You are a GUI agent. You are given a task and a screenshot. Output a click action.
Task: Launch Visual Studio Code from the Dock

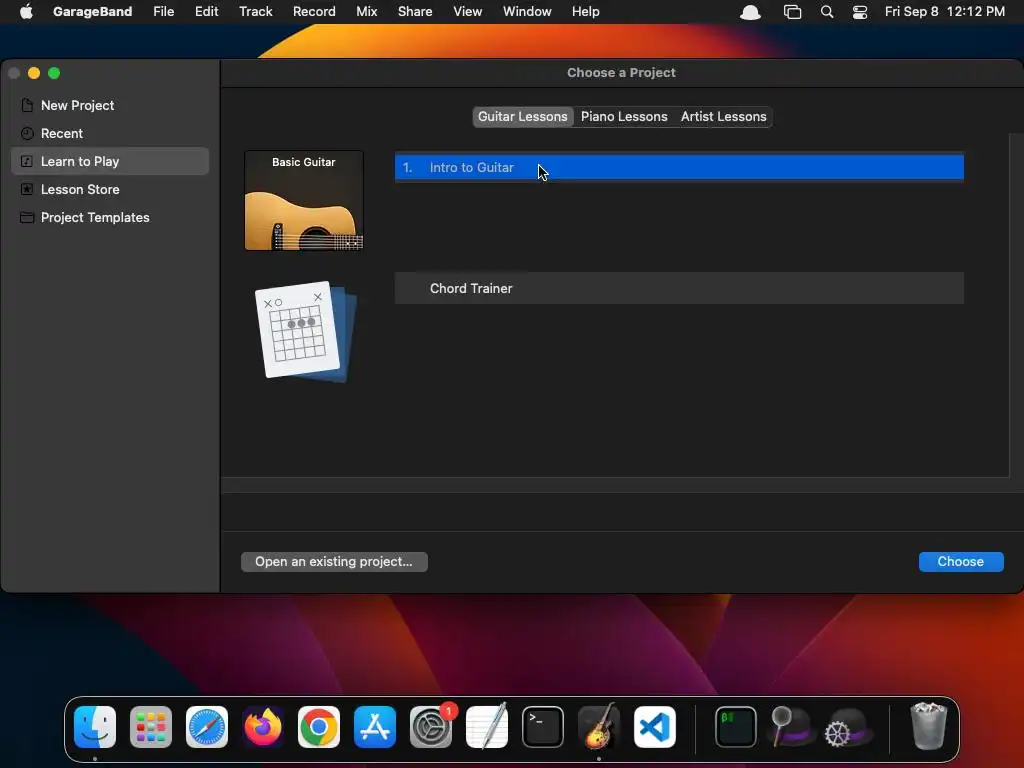[655, 727]
